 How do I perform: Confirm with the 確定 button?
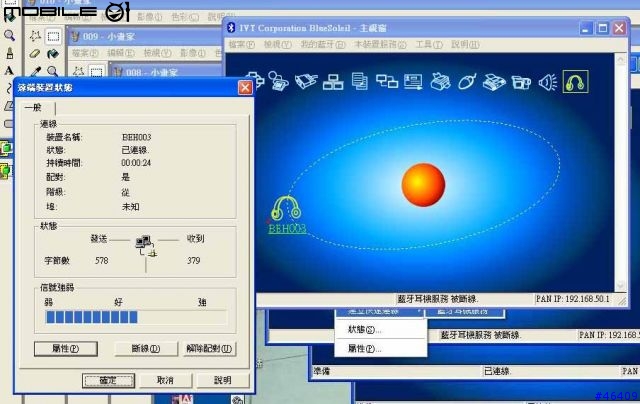pyautogui.click(x=108, y=380)
